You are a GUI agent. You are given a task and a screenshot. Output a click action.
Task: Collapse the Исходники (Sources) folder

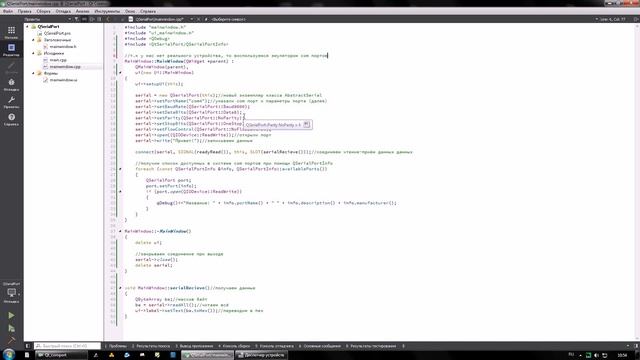click(x=33, y=53)
